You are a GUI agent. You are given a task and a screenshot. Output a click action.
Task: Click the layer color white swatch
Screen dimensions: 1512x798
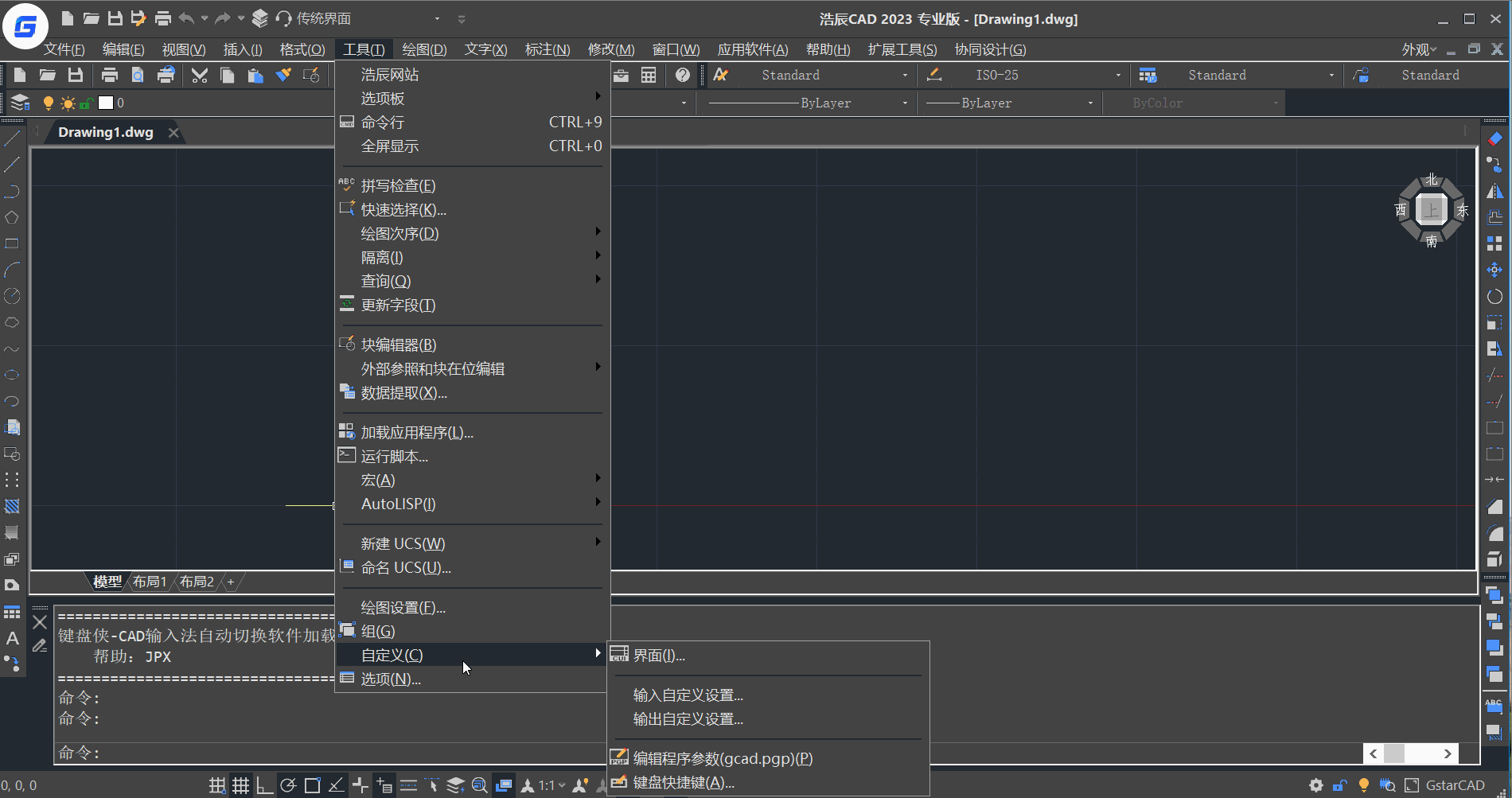(x=106, y=103)
